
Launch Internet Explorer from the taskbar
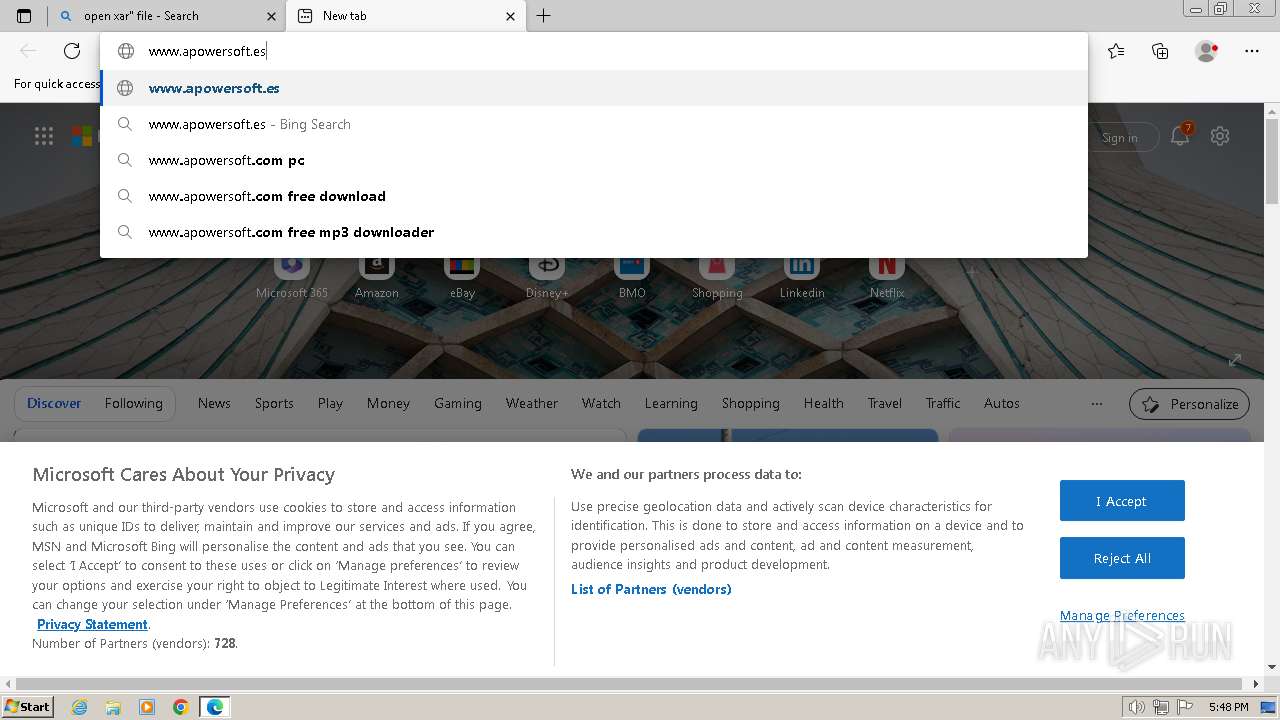point(79,707)
